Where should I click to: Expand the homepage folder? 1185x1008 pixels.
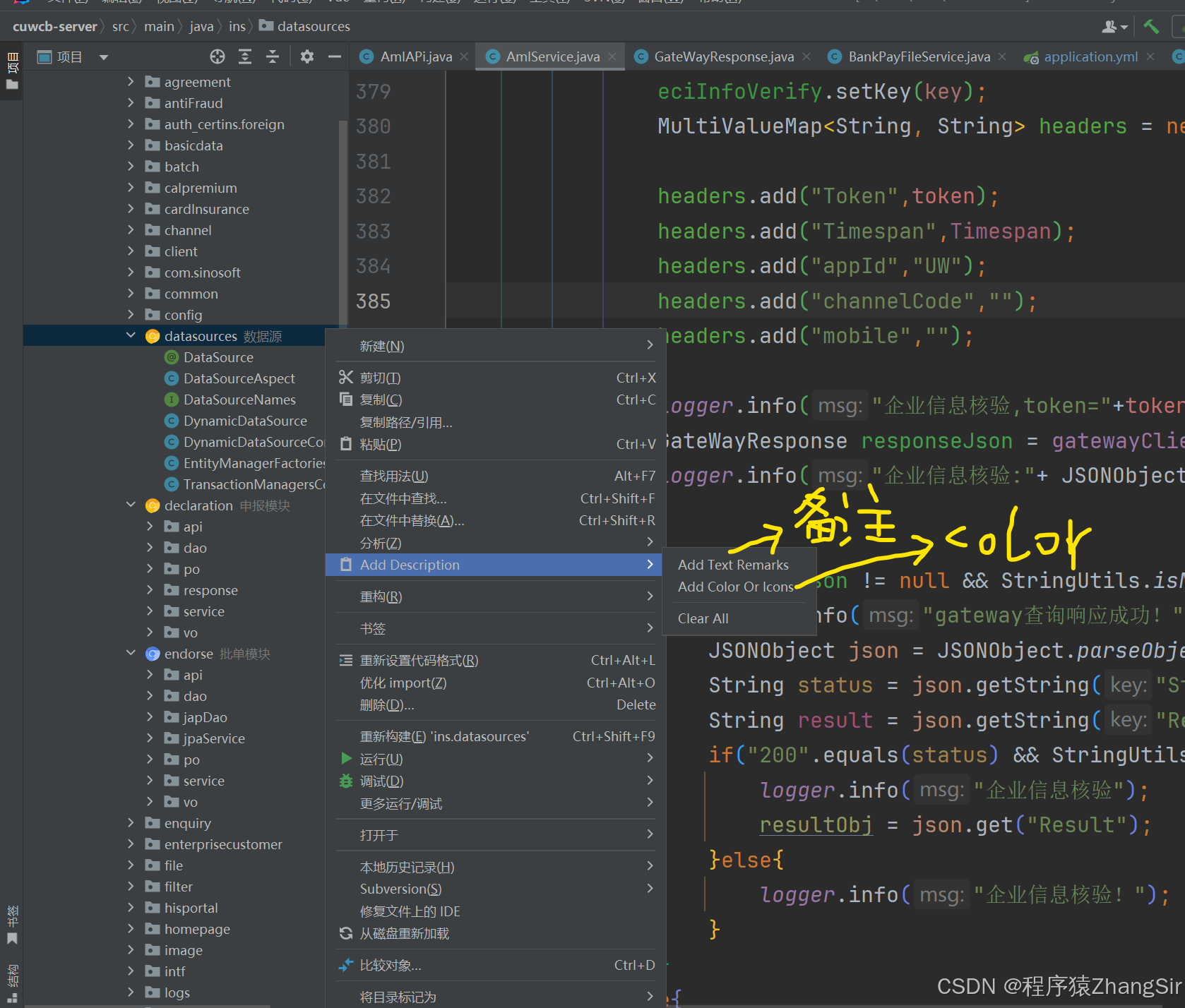point(131,929)
